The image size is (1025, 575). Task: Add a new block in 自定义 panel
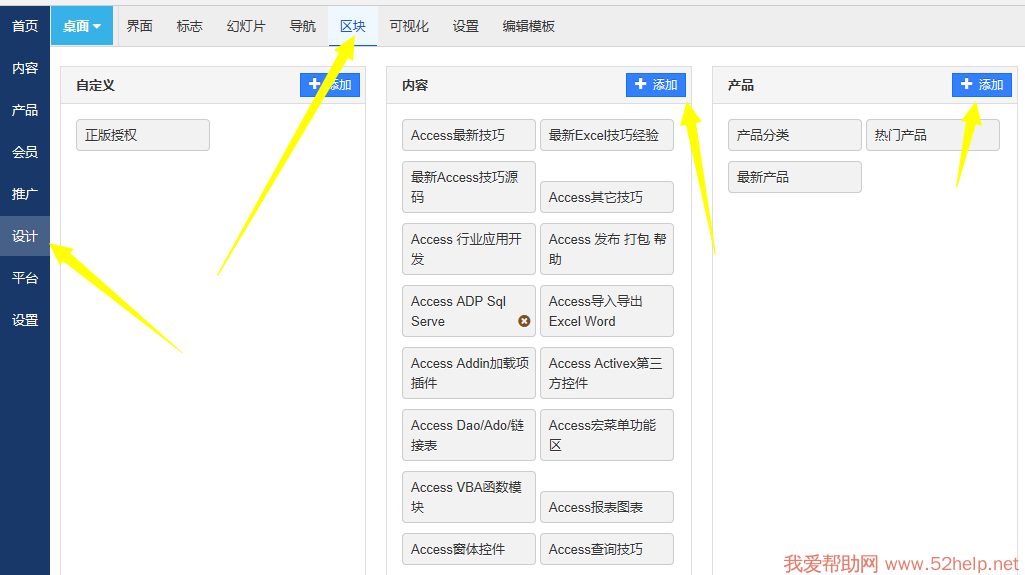[x=330, y=85]
